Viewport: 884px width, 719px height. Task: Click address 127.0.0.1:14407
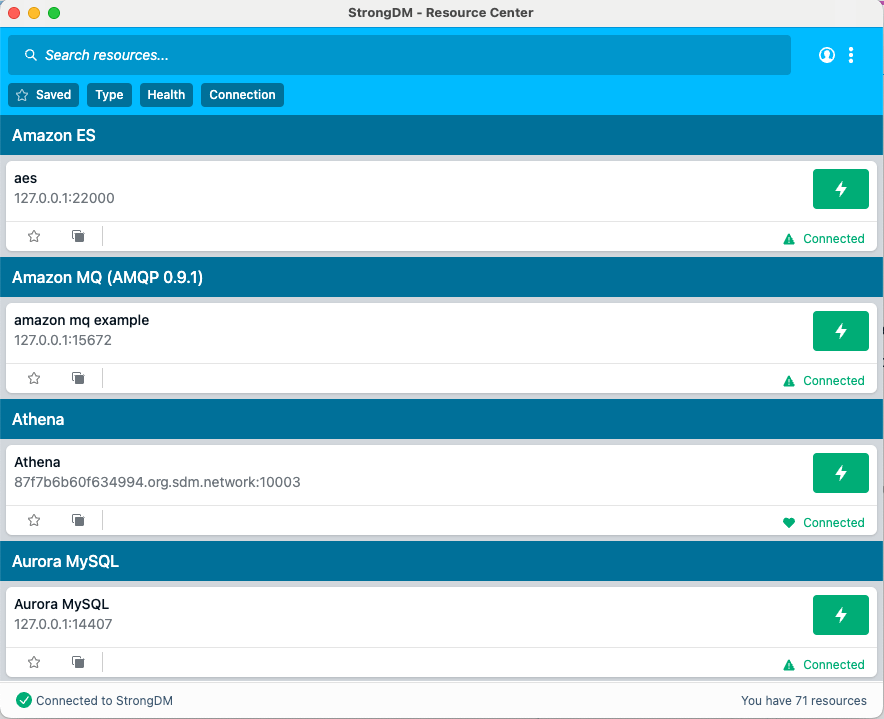click(x=63, y=625)
